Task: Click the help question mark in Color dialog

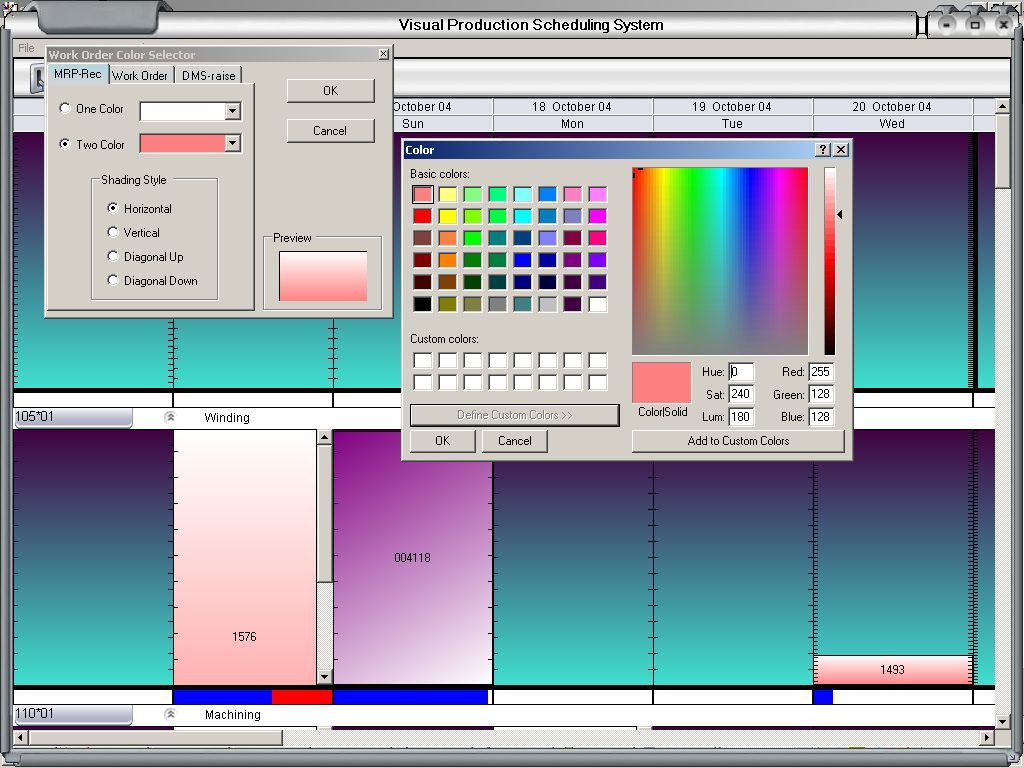Action: pyautogui.click(x=823, y=150)
